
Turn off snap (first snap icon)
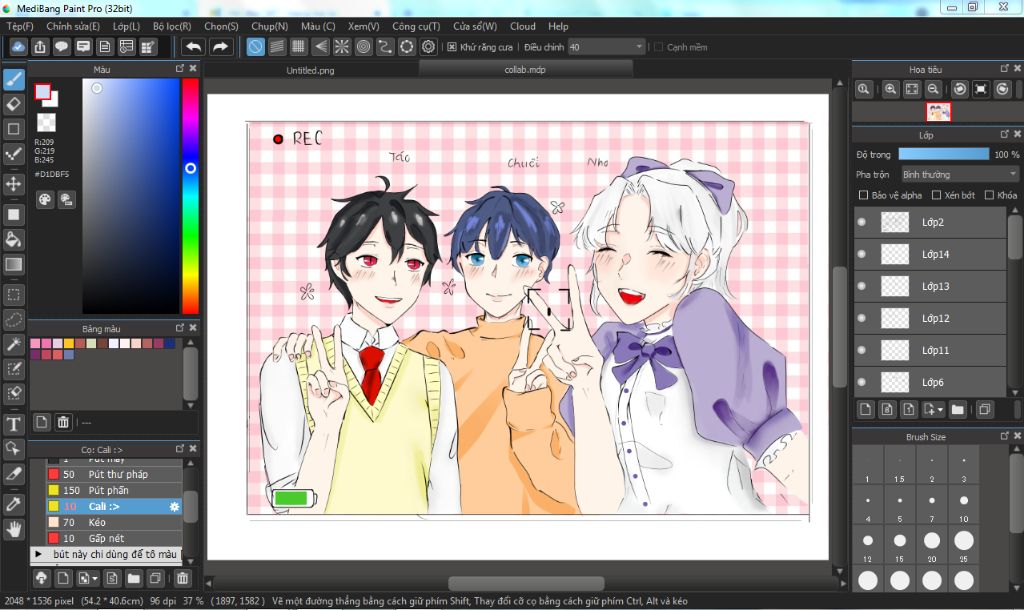pyautogui.click(x=255, y=46)
